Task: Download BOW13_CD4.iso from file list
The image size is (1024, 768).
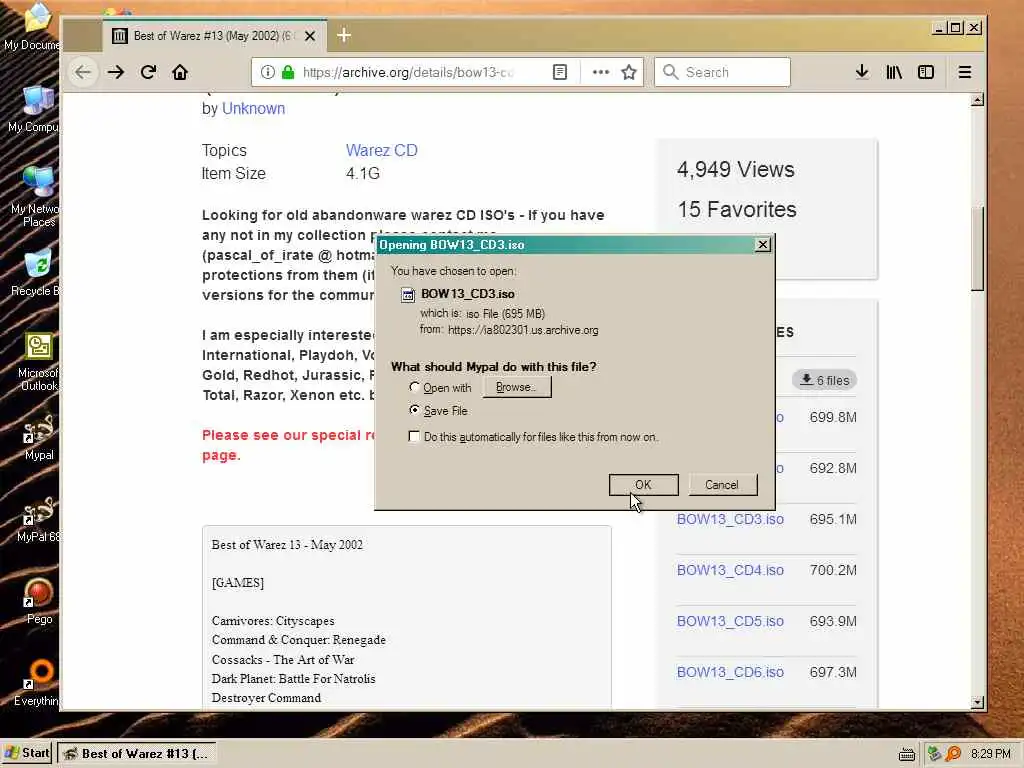Action: coord(730,570)
